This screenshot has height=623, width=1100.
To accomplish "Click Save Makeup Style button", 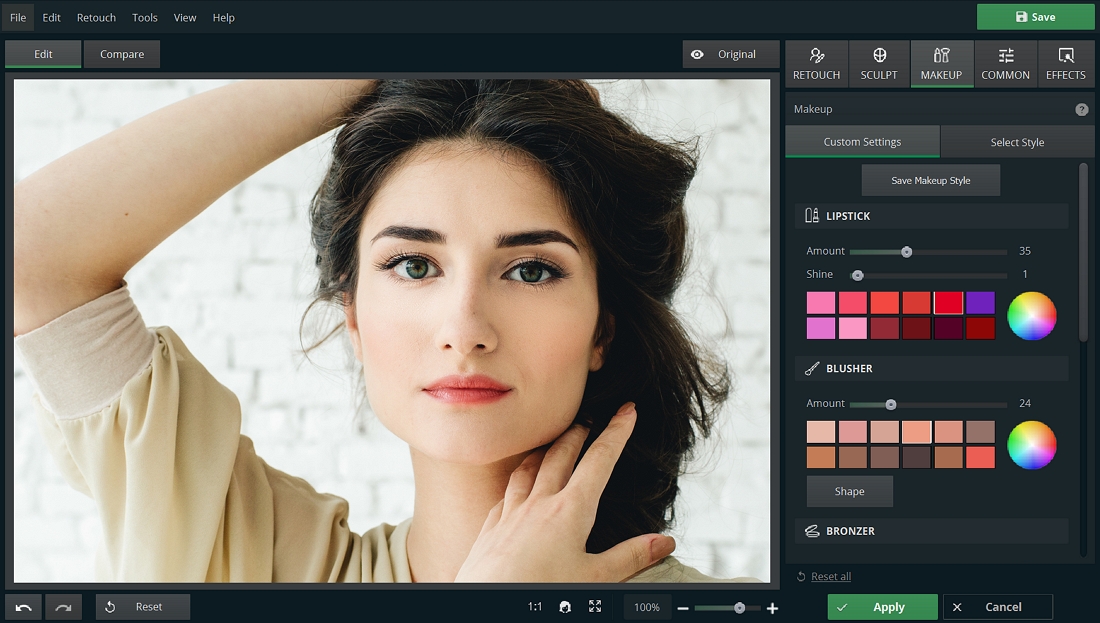I will [x=931, y=180].
